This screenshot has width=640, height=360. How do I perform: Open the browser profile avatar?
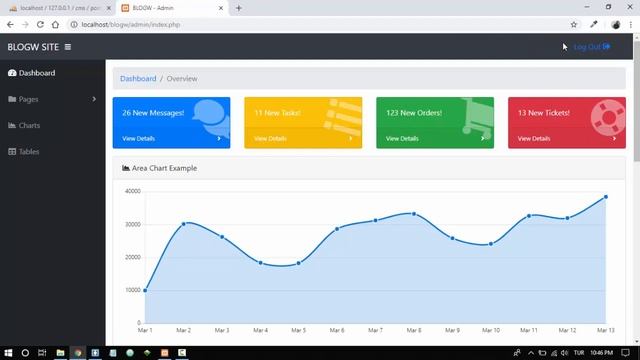(616, 24)
